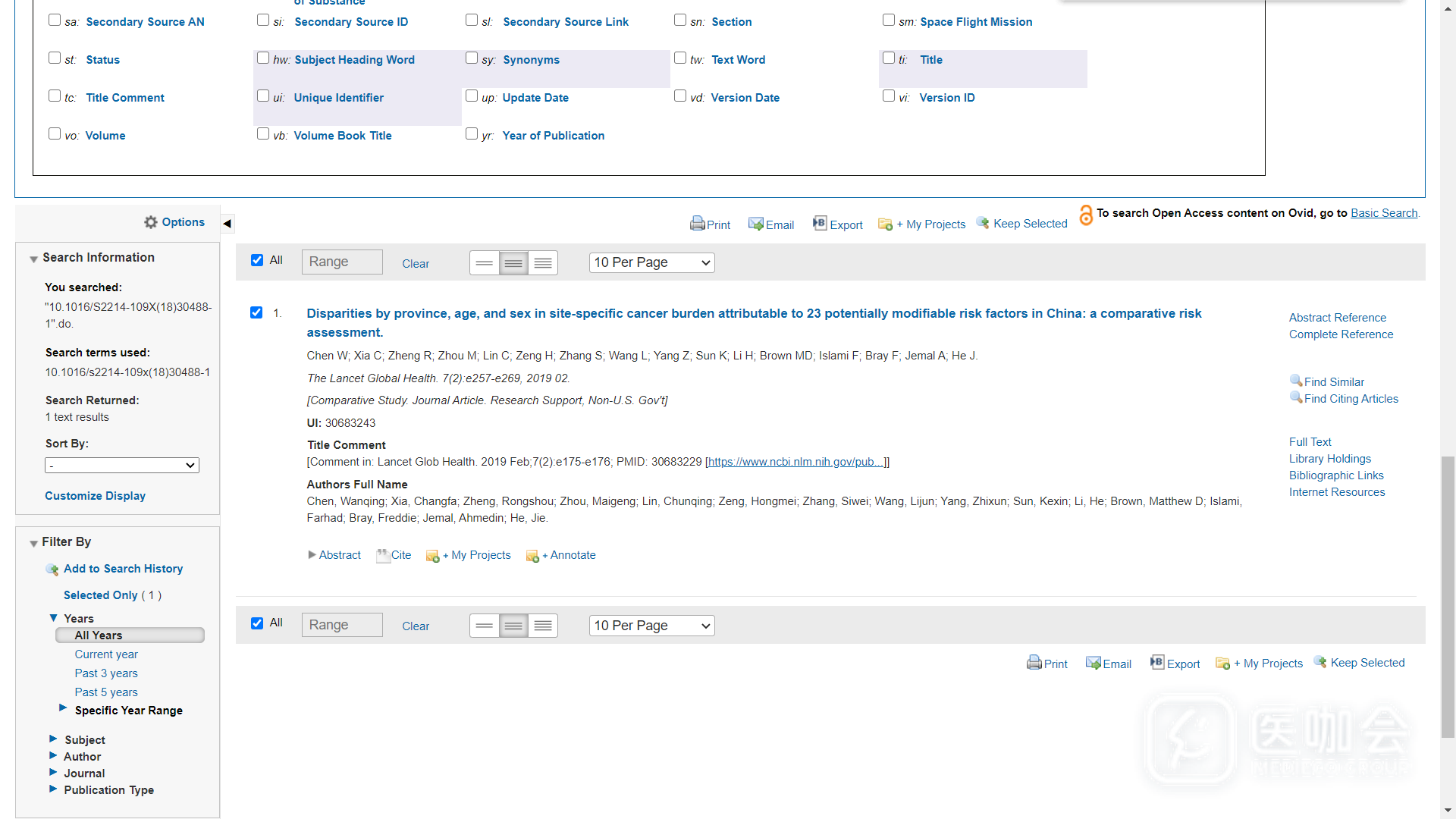The image size is (1456, 819).
Task: Open the Sort By dropdown
Action: click(122, 465)
